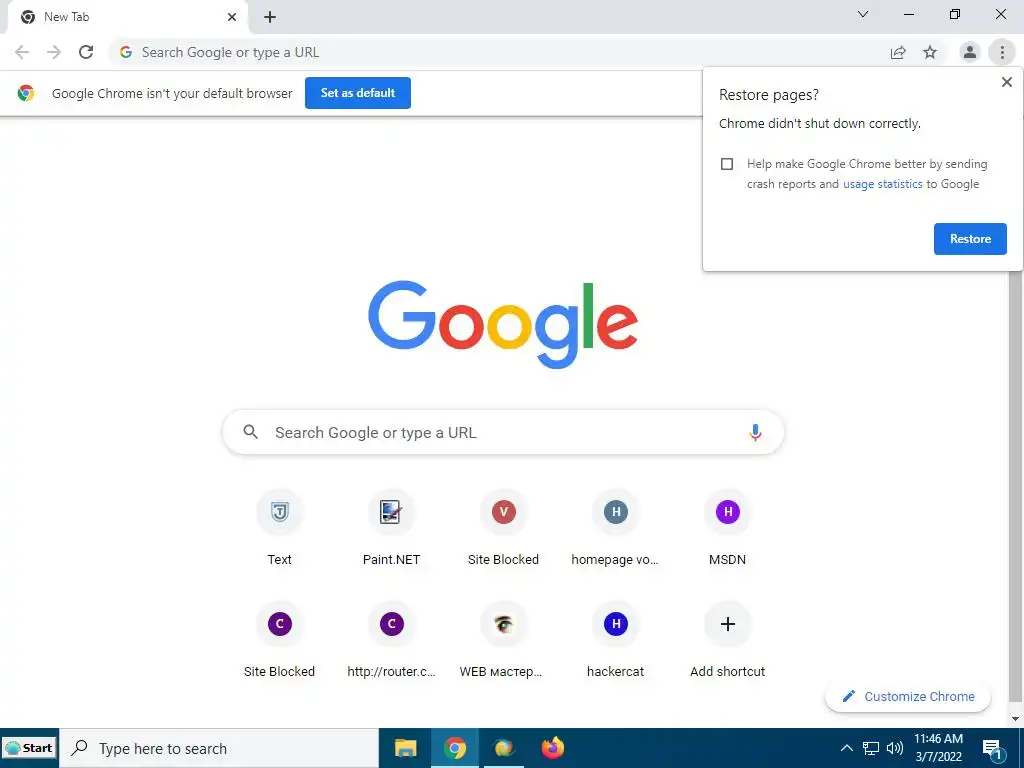
Task: Click Set as default button
Action: pos(358,93)
